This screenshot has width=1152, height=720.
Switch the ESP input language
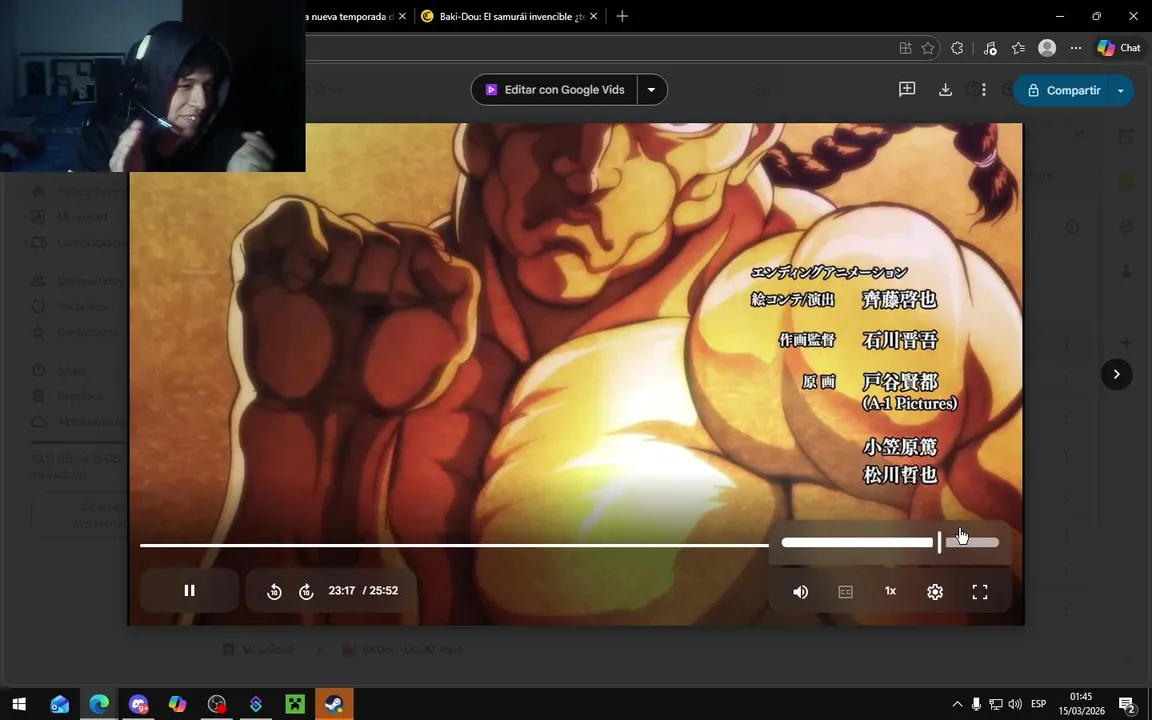[x=1038, y=704]
